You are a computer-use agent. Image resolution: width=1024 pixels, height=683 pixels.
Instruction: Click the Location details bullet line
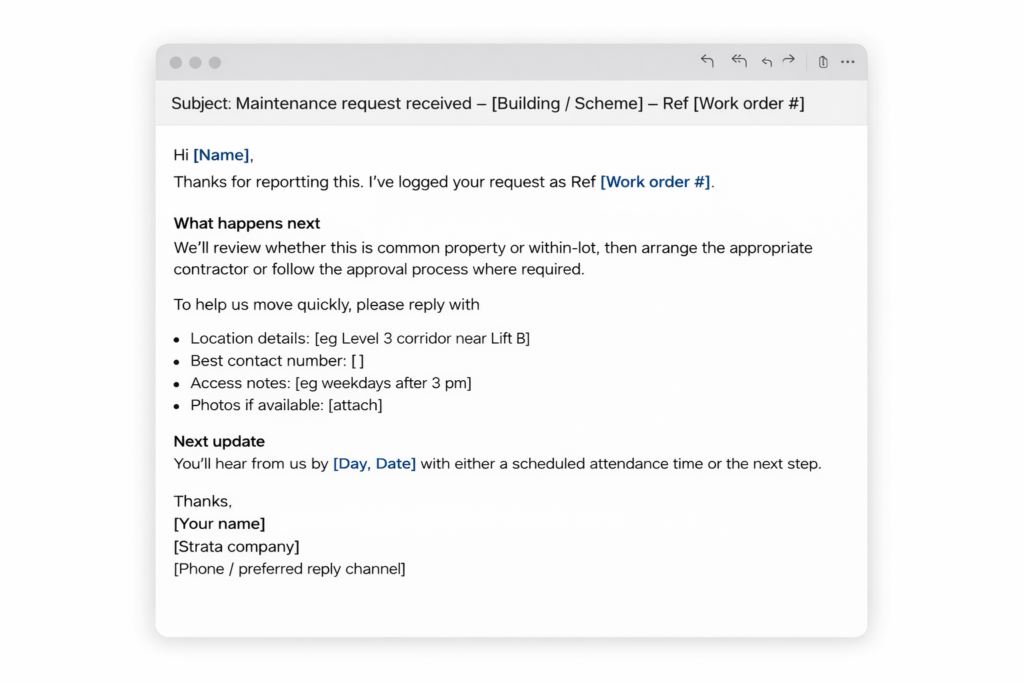tap(359, 339)
